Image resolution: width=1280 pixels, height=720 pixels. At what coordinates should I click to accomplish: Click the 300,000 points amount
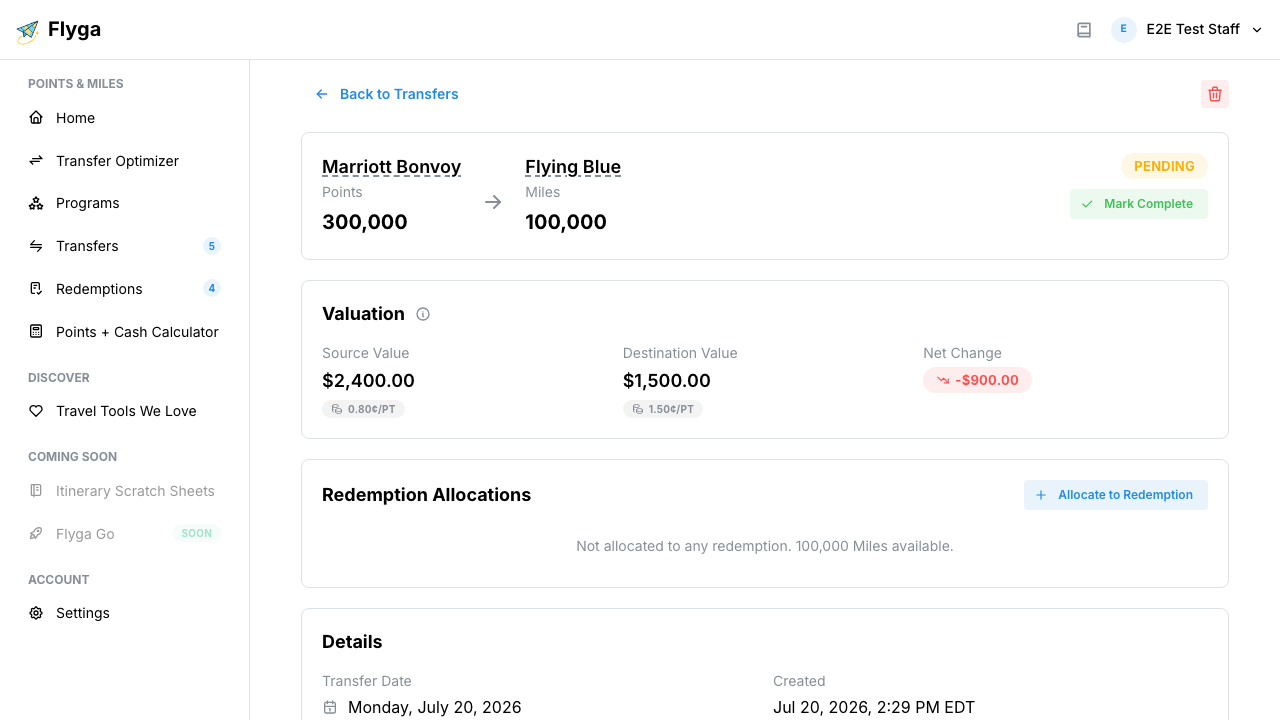(x=365, y=222)
